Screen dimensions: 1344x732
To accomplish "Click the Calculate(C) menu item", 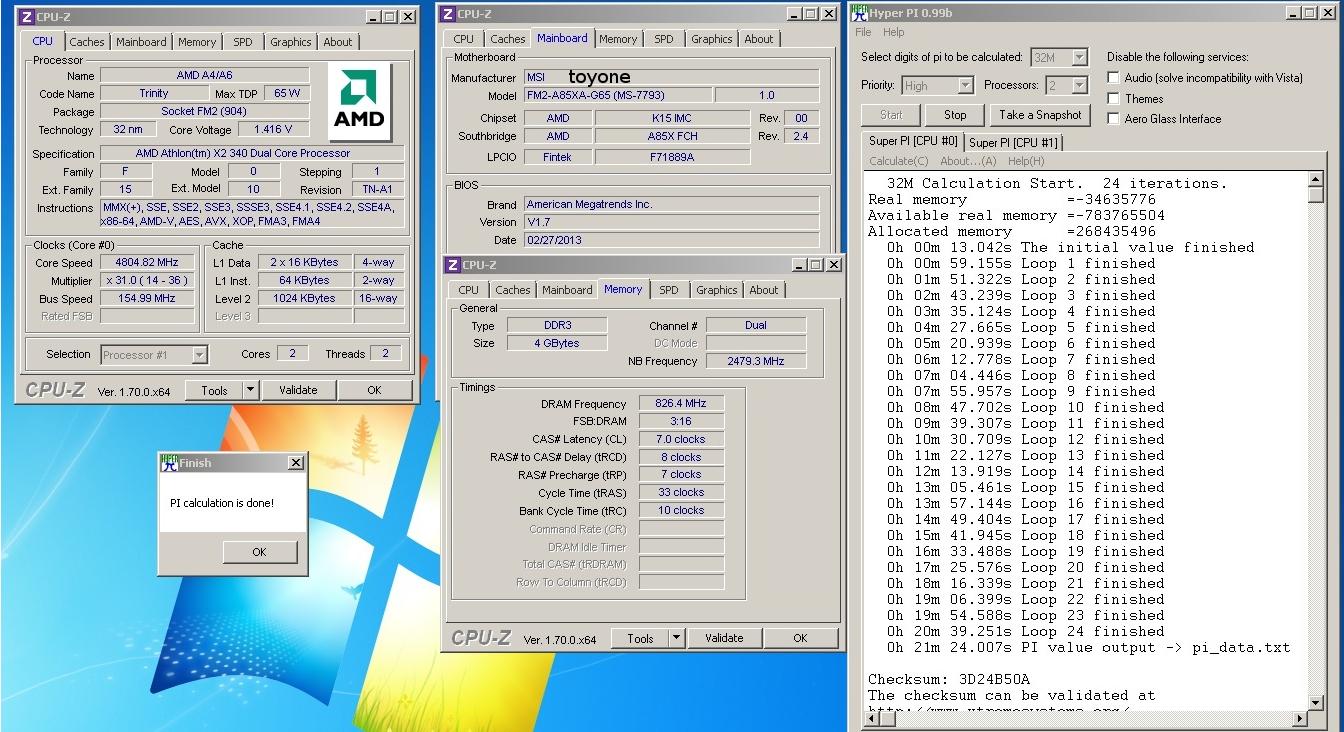I will pyautogui.click(x=898, y=161).
